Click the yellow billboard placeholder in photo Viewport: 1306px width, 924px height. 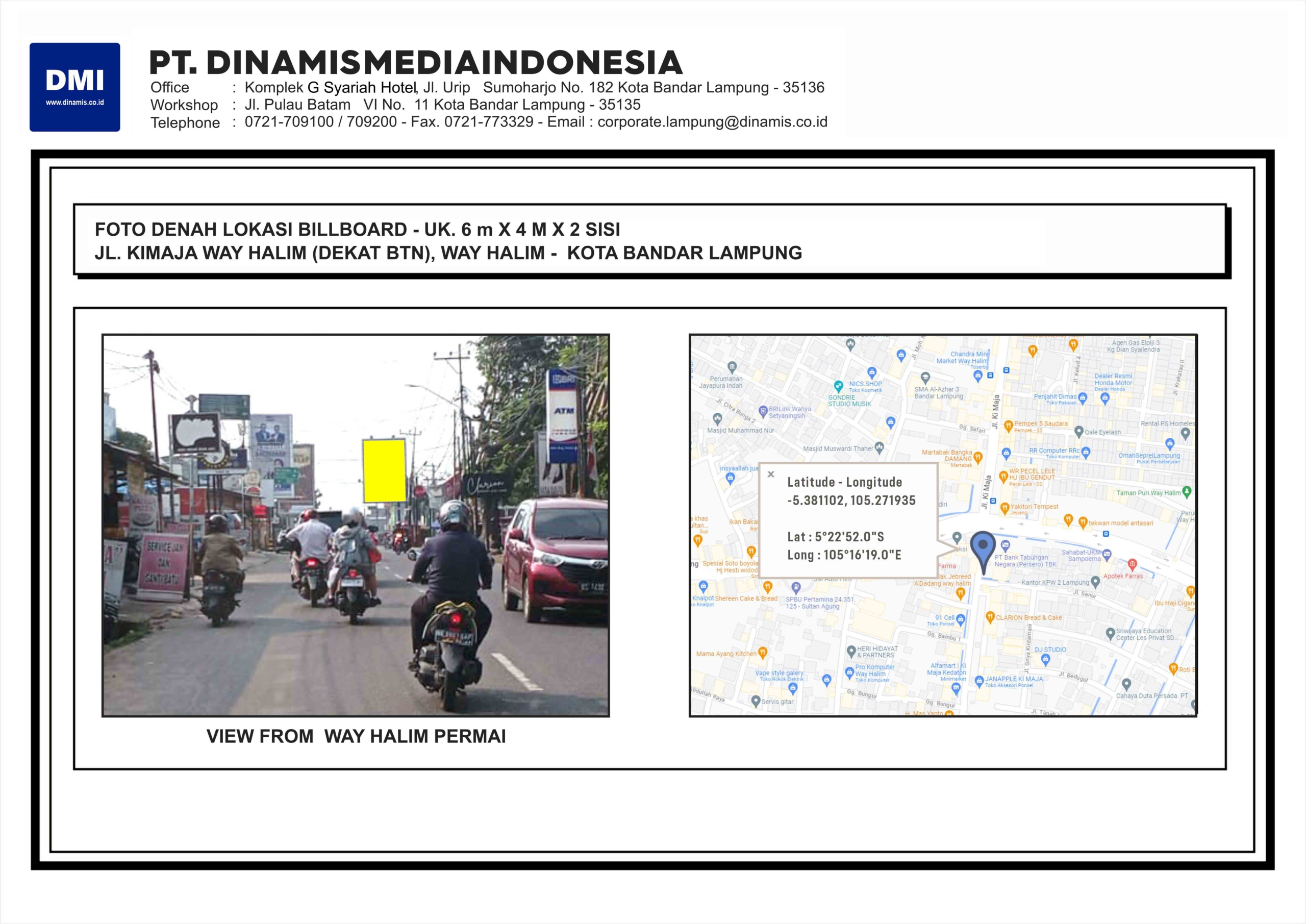pos(385,470)
